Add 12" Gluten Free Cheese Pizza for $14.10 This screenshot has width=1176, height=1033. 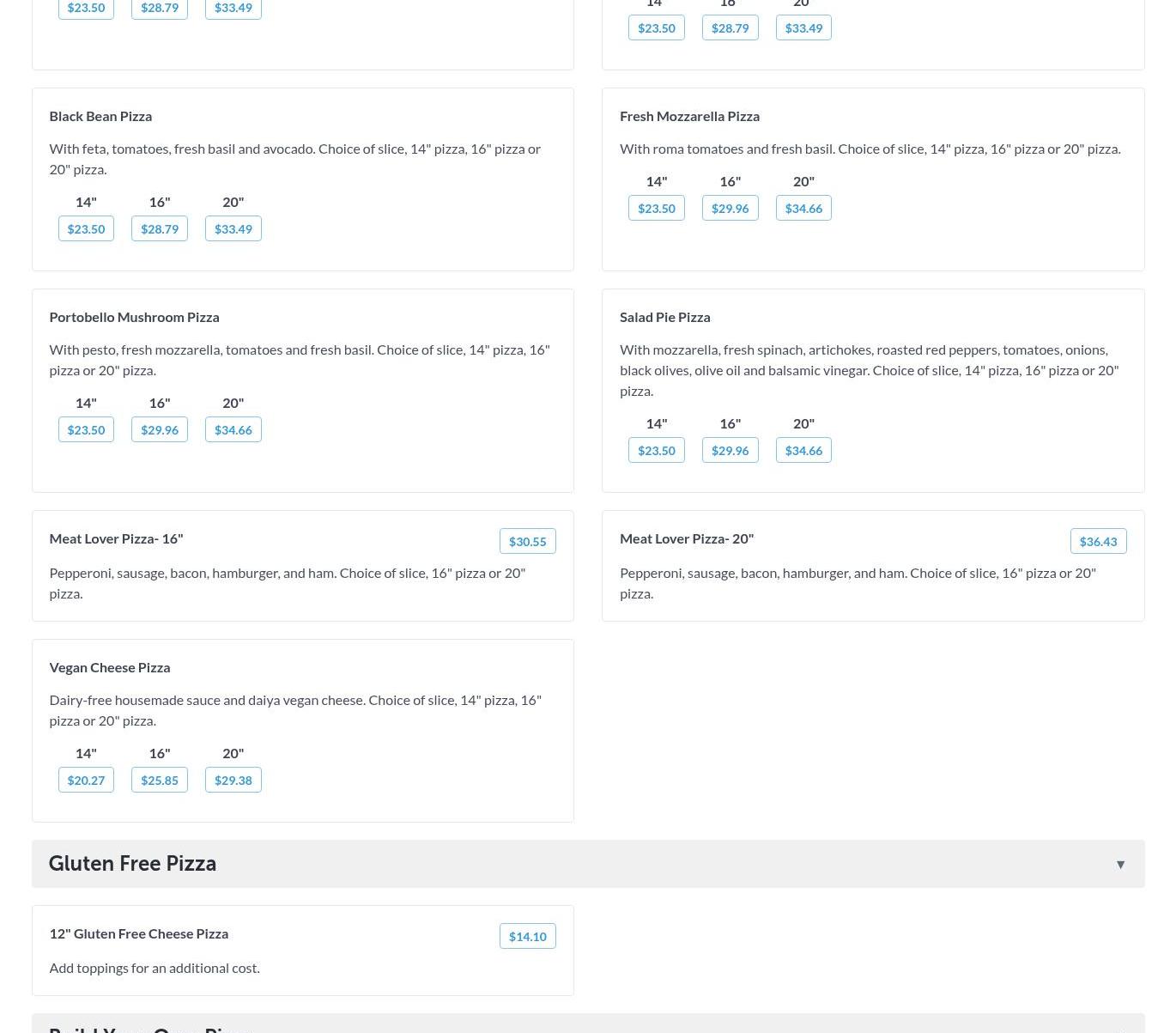(x=527, y=936)
